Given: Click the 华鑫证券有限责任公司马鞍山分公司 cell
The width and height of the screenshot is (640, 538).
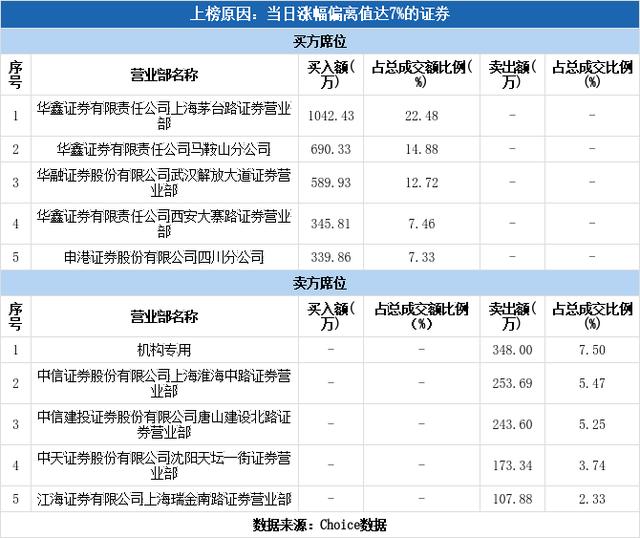Looking at the screenshot, I should (x=164, y=149).
